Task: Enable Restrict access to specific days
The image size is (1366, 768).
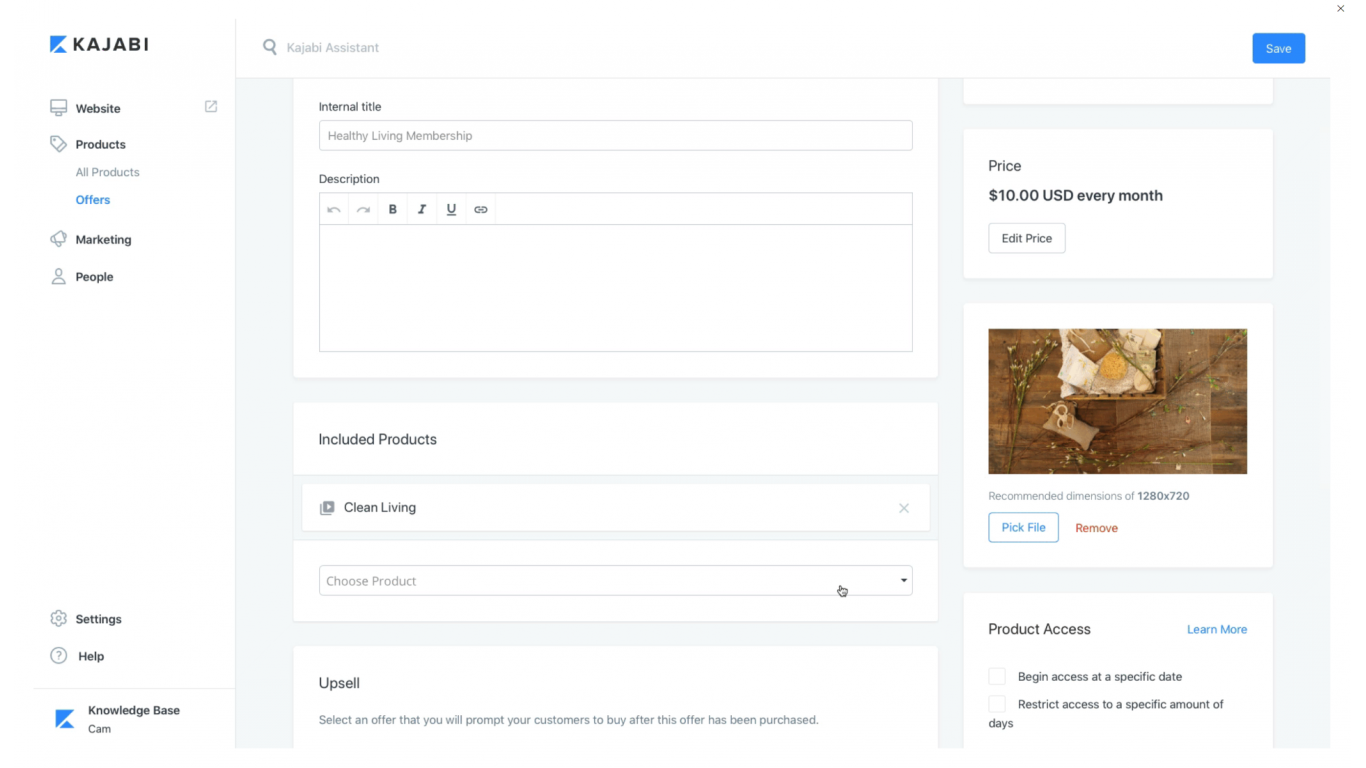Action: pos(997,704)
